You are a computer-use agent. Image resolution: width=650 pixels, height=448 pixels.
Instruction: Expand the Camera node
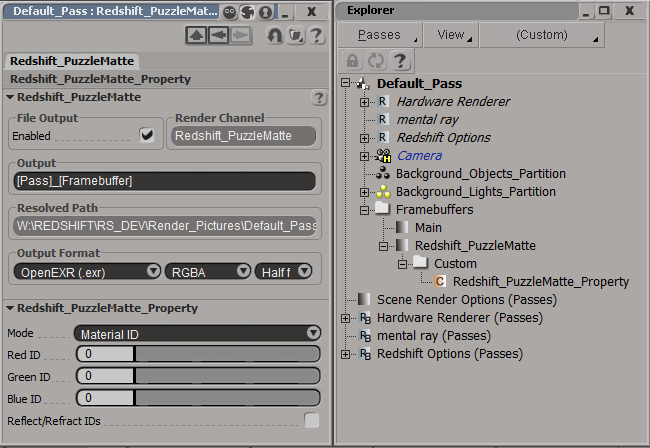[x=364, y=156]
